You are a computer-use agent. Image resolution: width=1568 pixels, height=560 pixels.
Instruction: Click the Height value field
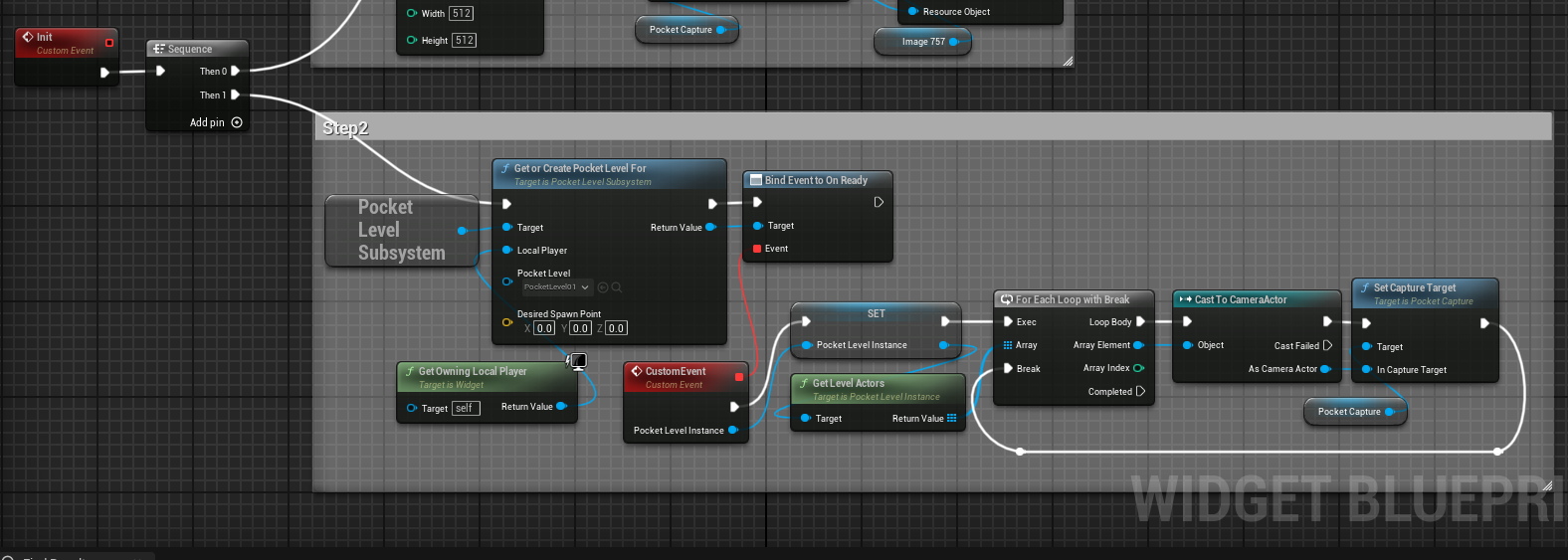point(465,40)
